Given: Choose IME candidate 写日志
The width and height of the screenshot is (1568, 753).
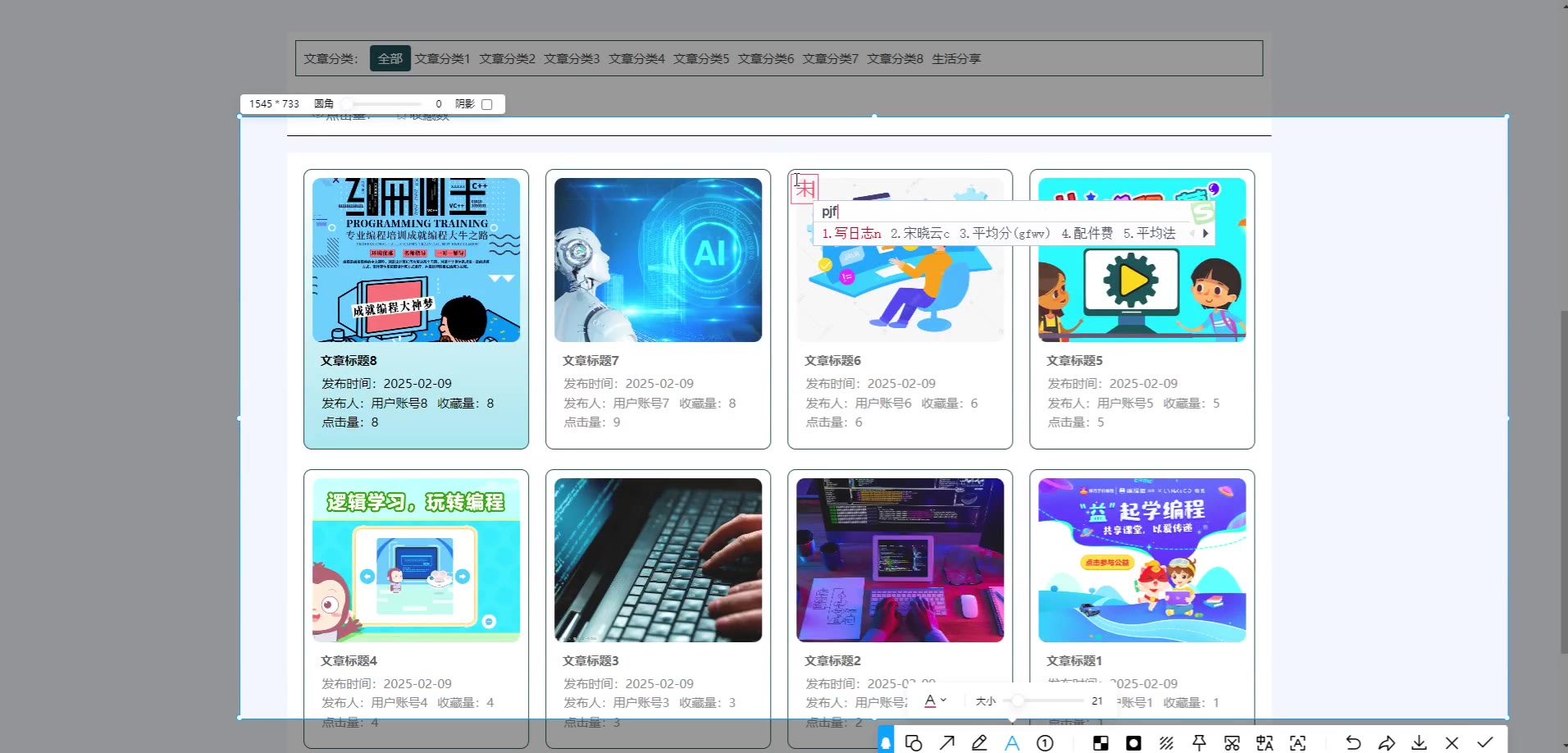Looking at the screenshot, I should (851, 233).
